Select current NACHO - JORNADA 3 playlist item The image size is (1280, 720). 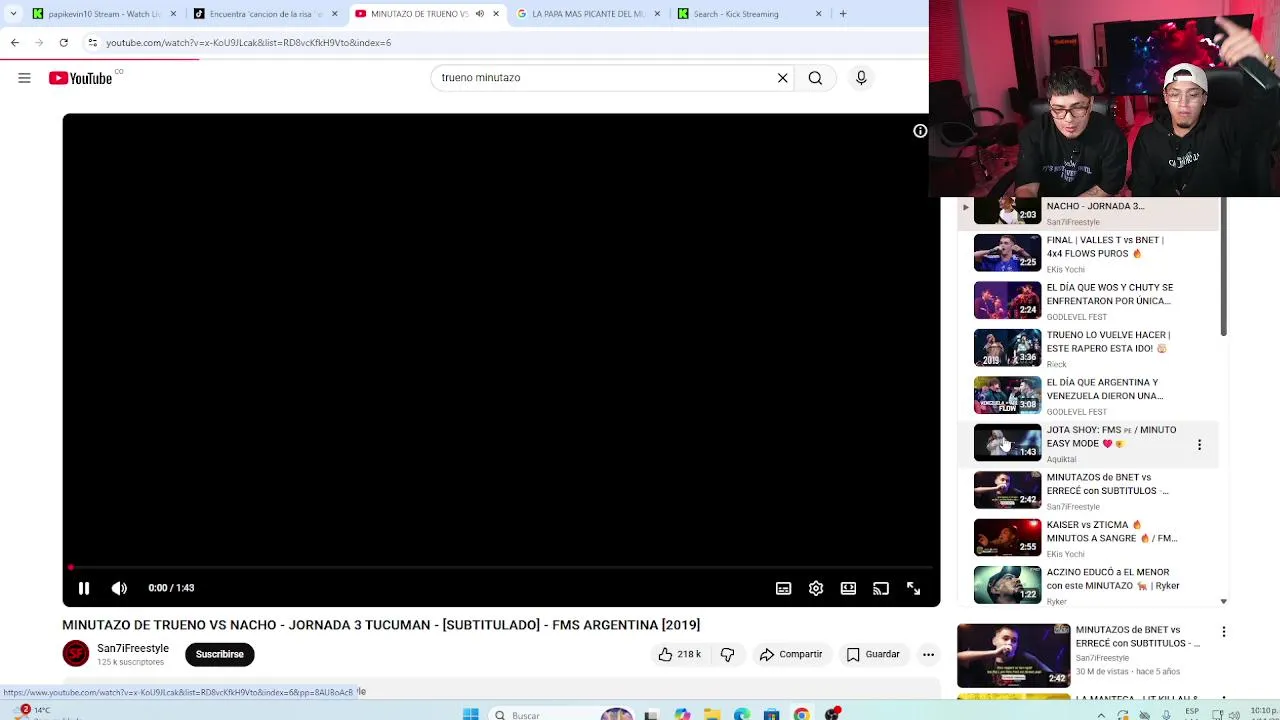pyautogui.click(x=1087, y=212)
